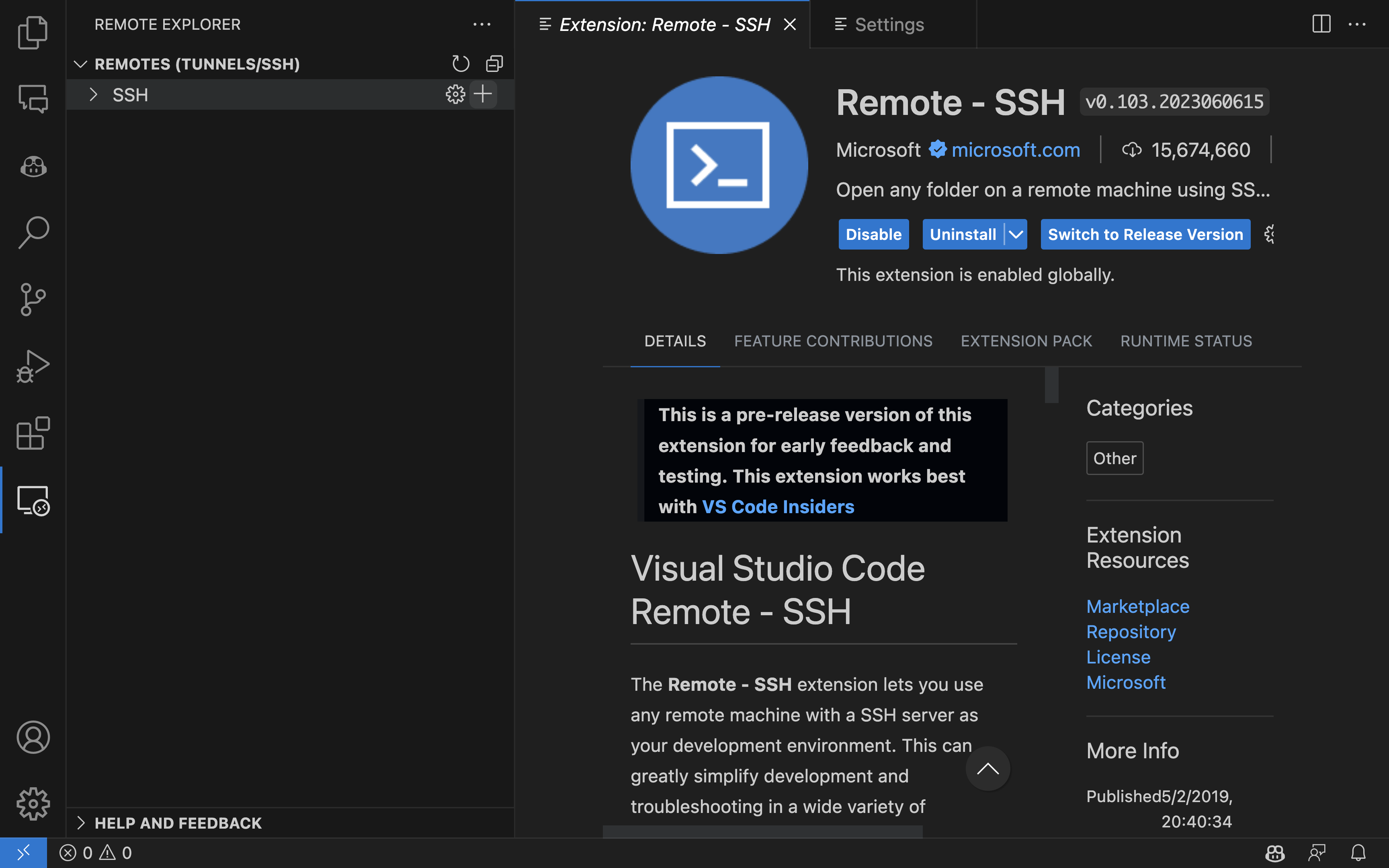Expand the SSH tree item
This screenshot has height=868, width=1389.
[94, 95]
